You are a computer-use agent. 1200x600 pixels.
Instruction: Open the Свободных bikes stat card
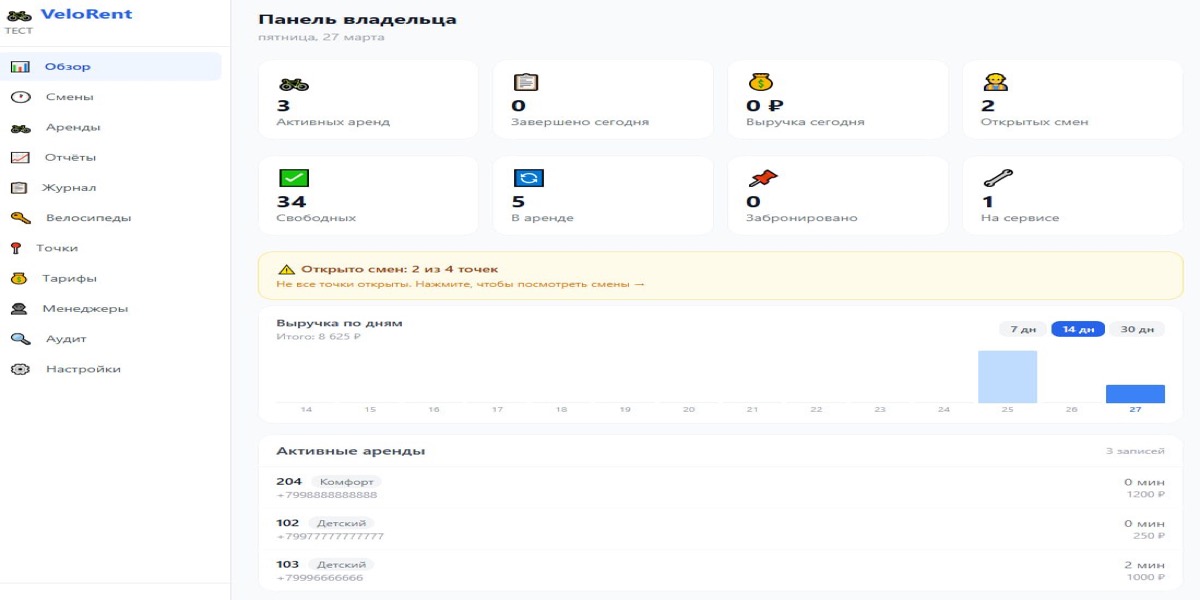tap(367, 195)
